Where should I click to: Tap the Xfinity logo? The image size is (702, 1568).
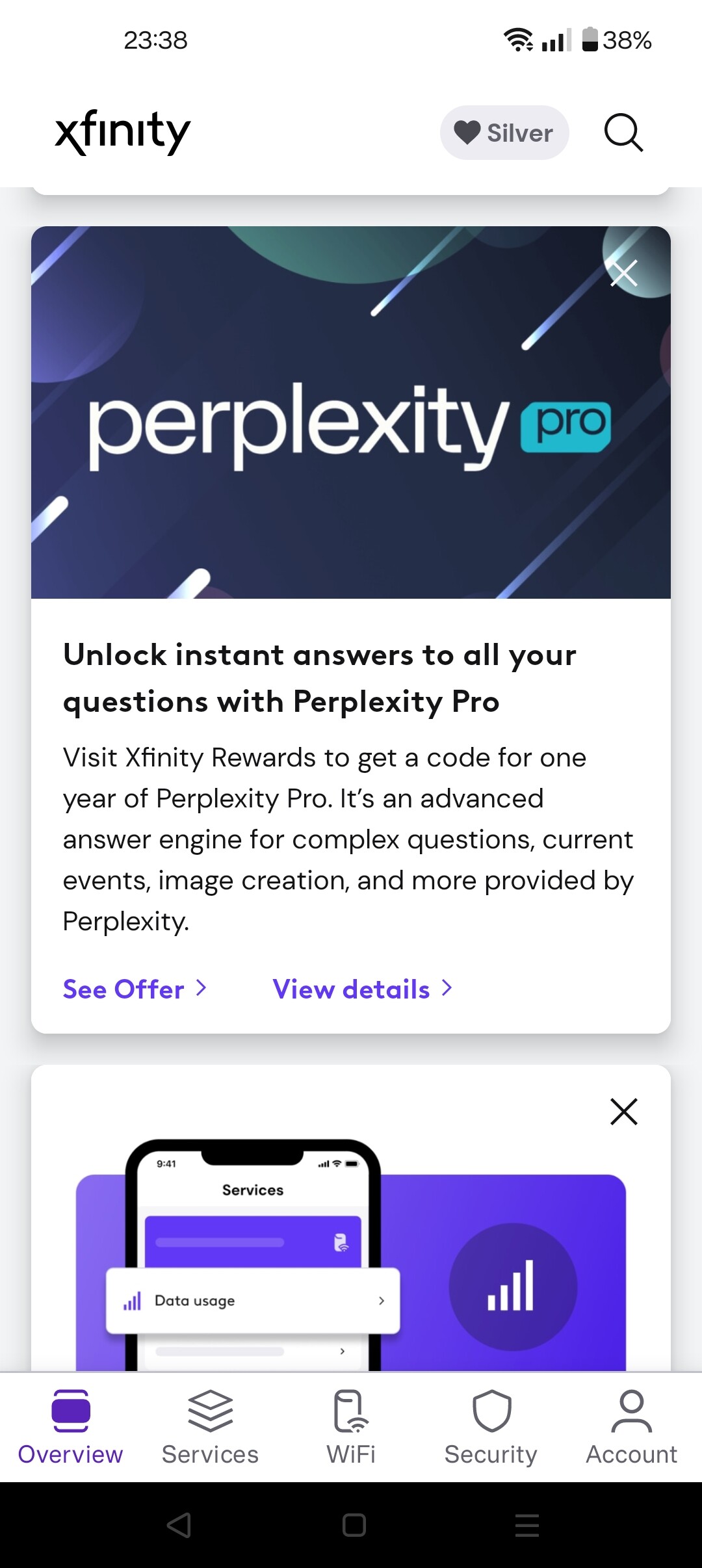(122, 132)
